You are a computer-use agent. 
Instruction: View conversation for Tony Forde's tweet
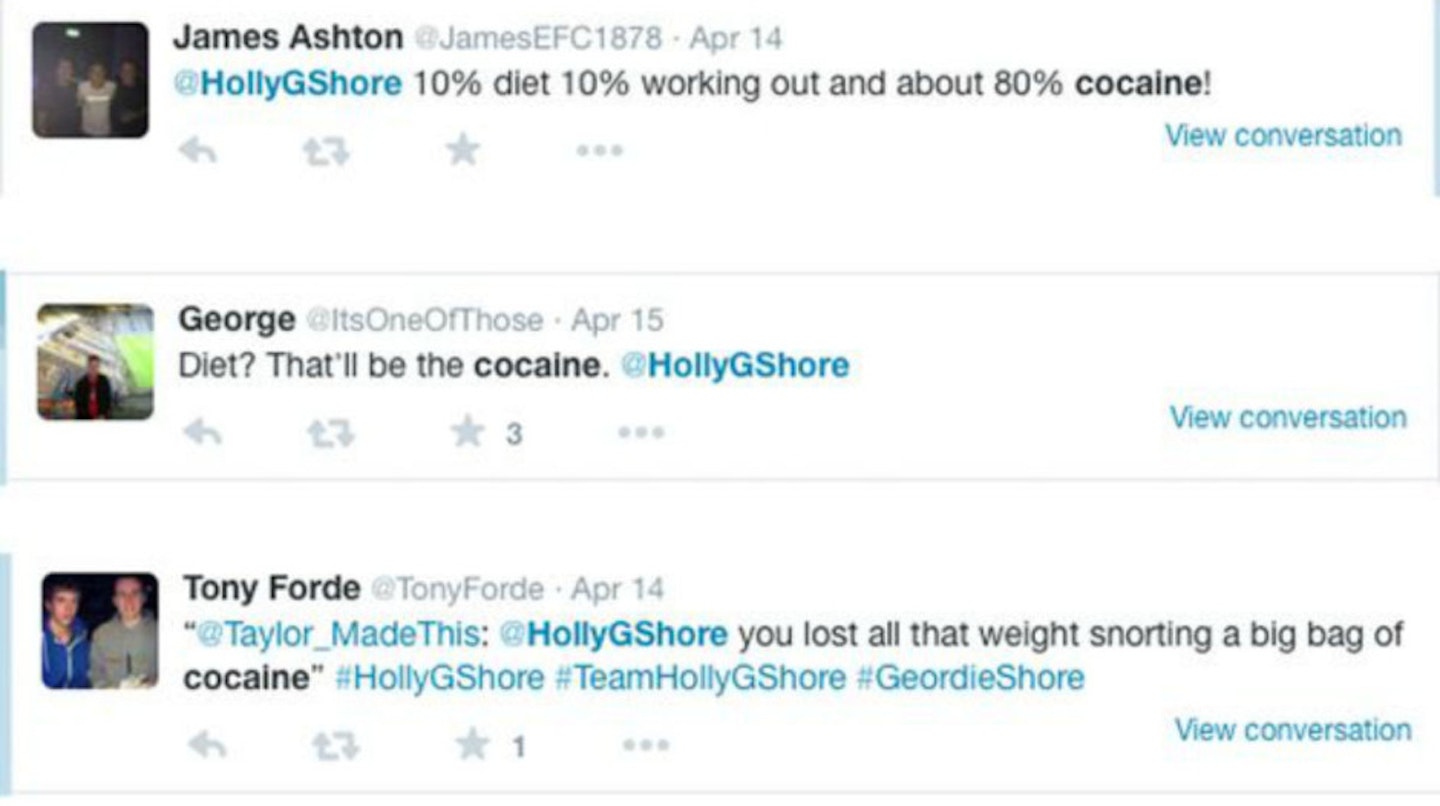1293,730
